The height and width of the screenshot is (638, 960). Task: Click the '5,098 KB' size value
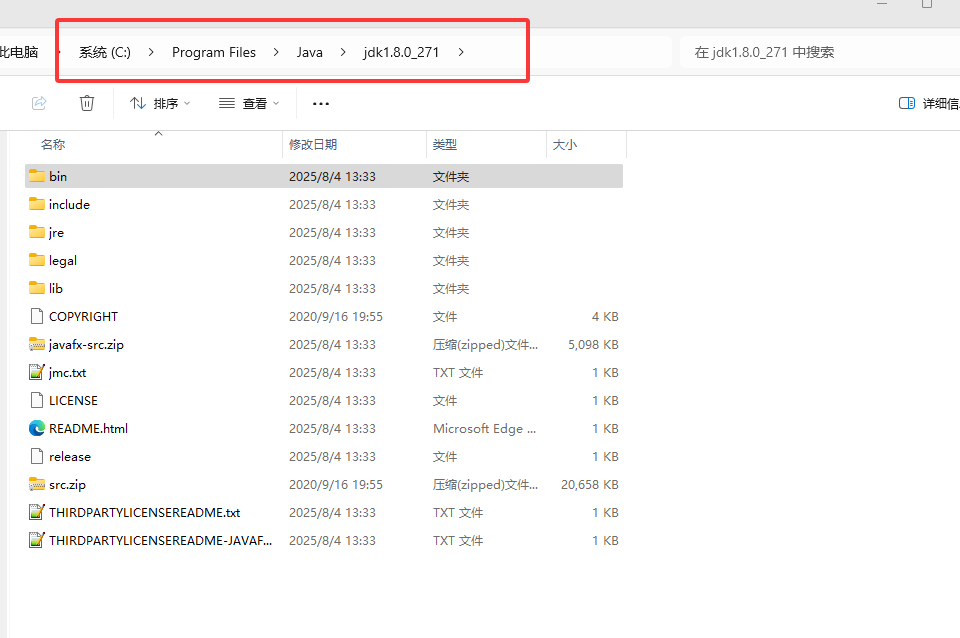(x=593, y=345)
